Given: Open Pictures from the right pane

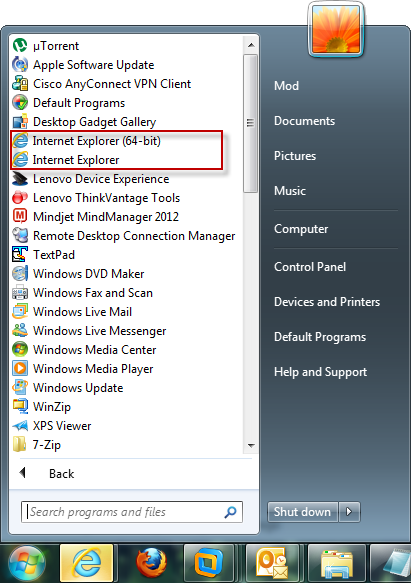Looking at the screenshot, I should (295, 156).
